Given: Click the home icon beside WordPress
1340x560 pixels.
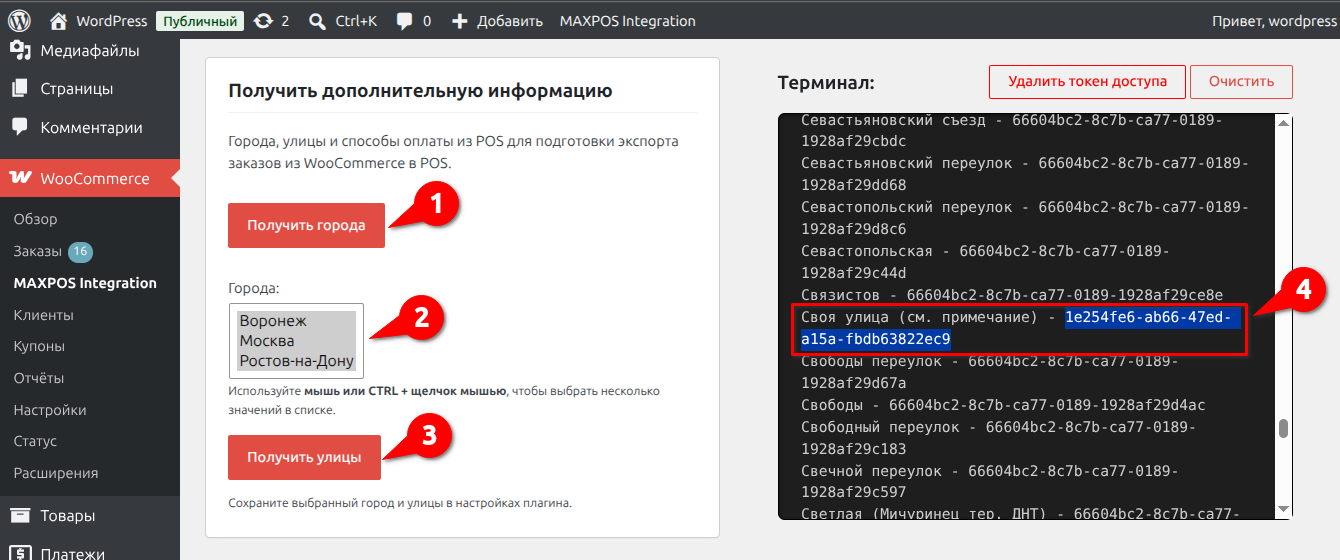Looking at the screenshot, I should pyautogui.click(x=59, y=20).
